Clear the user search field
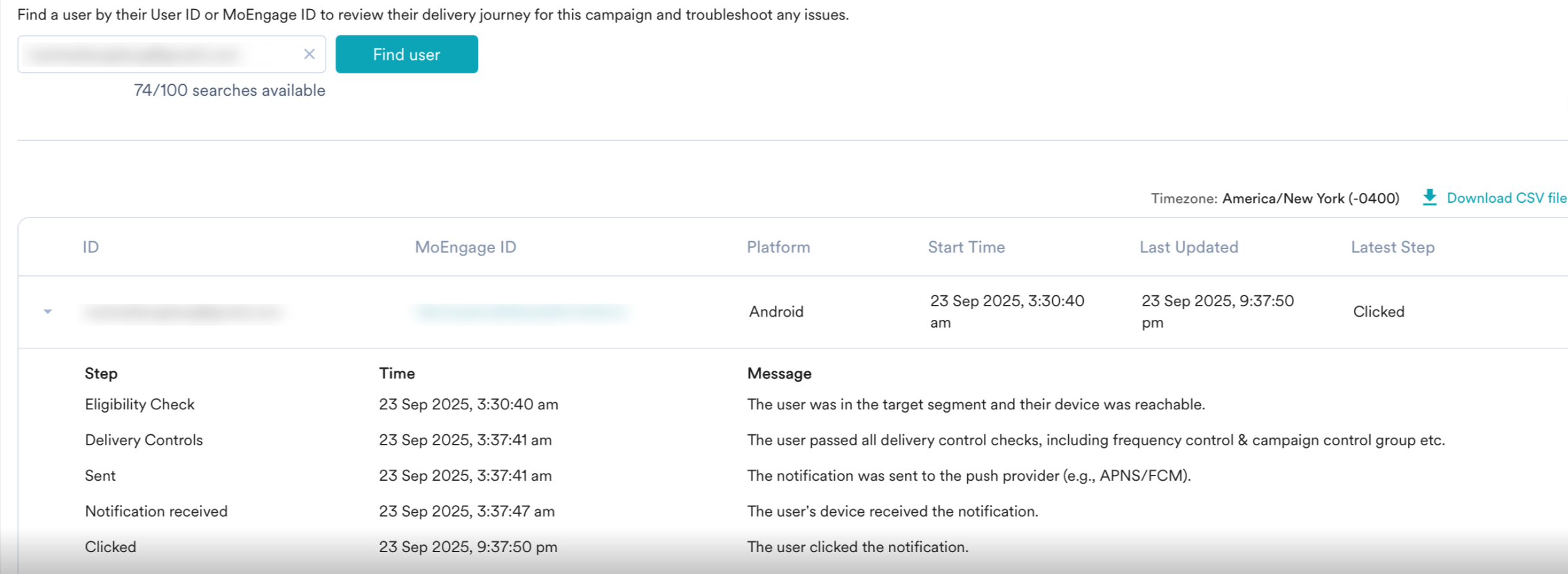The height and width of the screenshot is (574, 1568). tap(309, 54)
